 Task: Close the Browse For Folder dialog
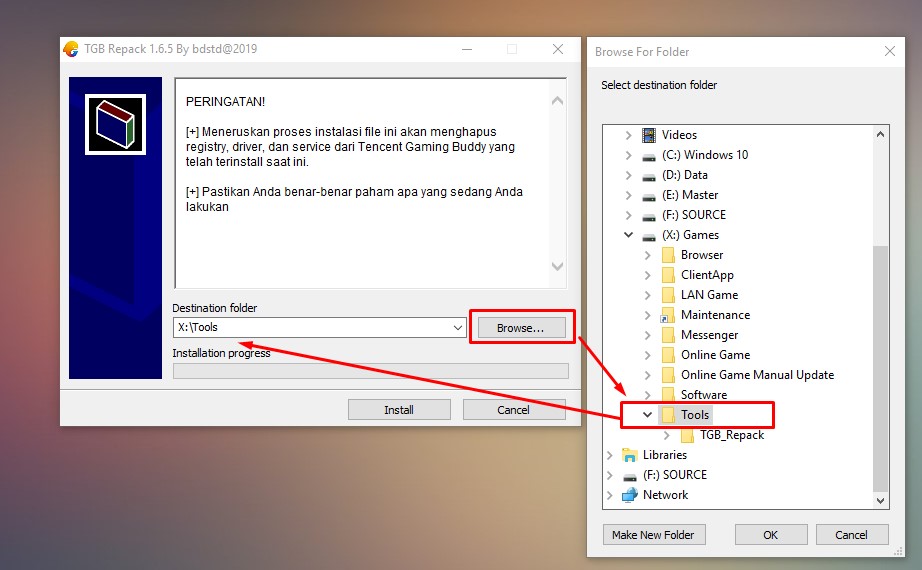tap(890, 51)
